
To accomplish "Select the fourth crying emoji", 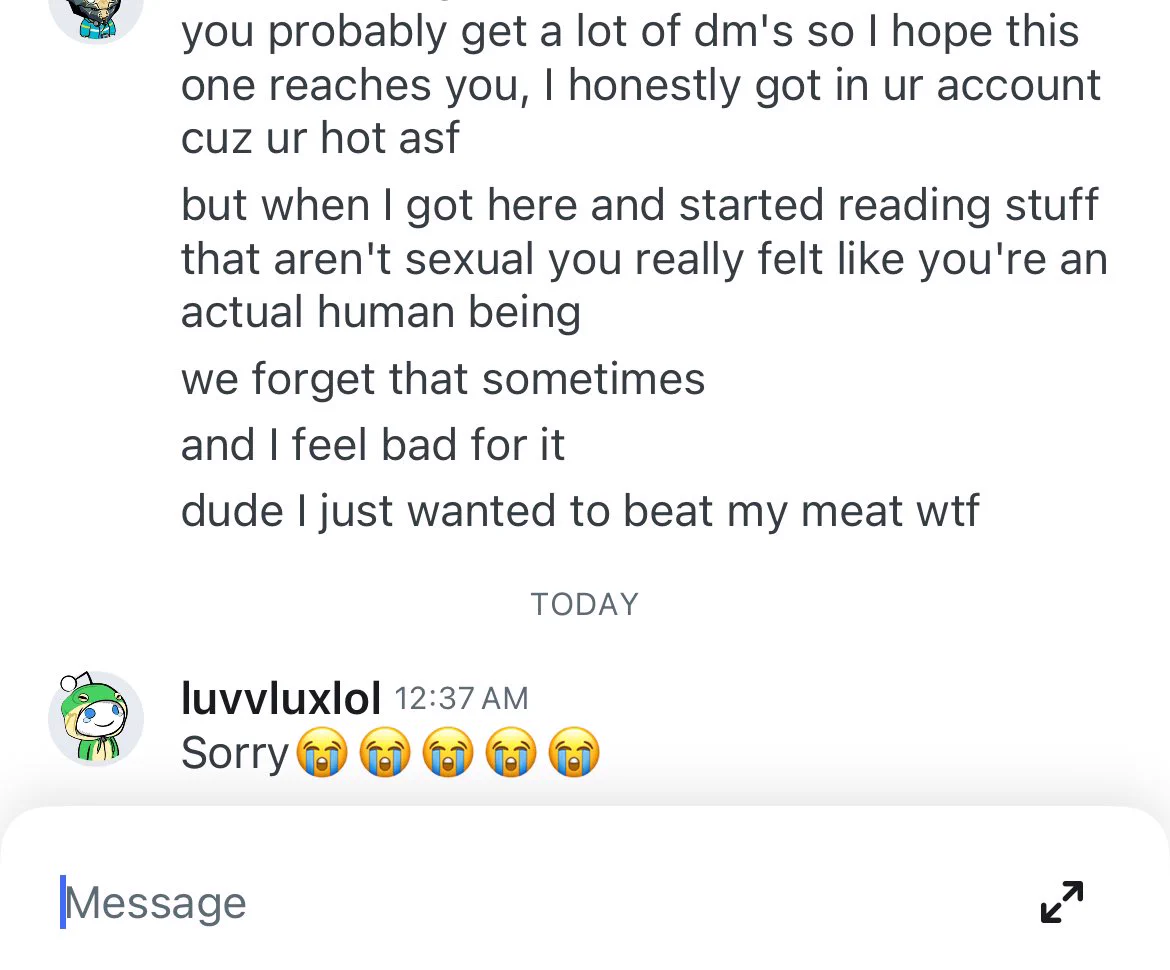I will pyautogui.click(x=511, y=752).
